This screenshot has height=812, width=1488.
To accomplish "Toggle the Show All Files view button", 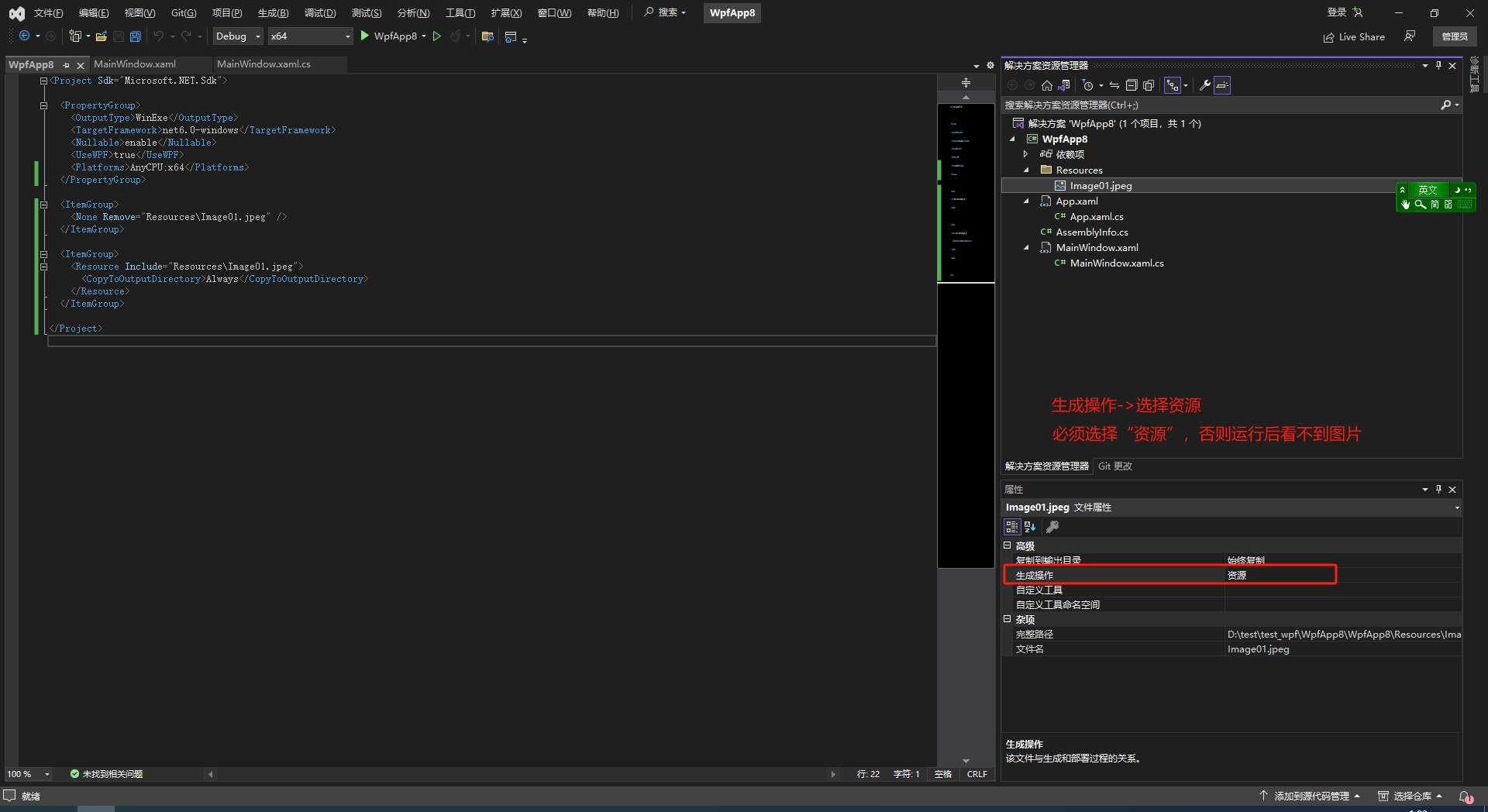I will pos(1149,85).
